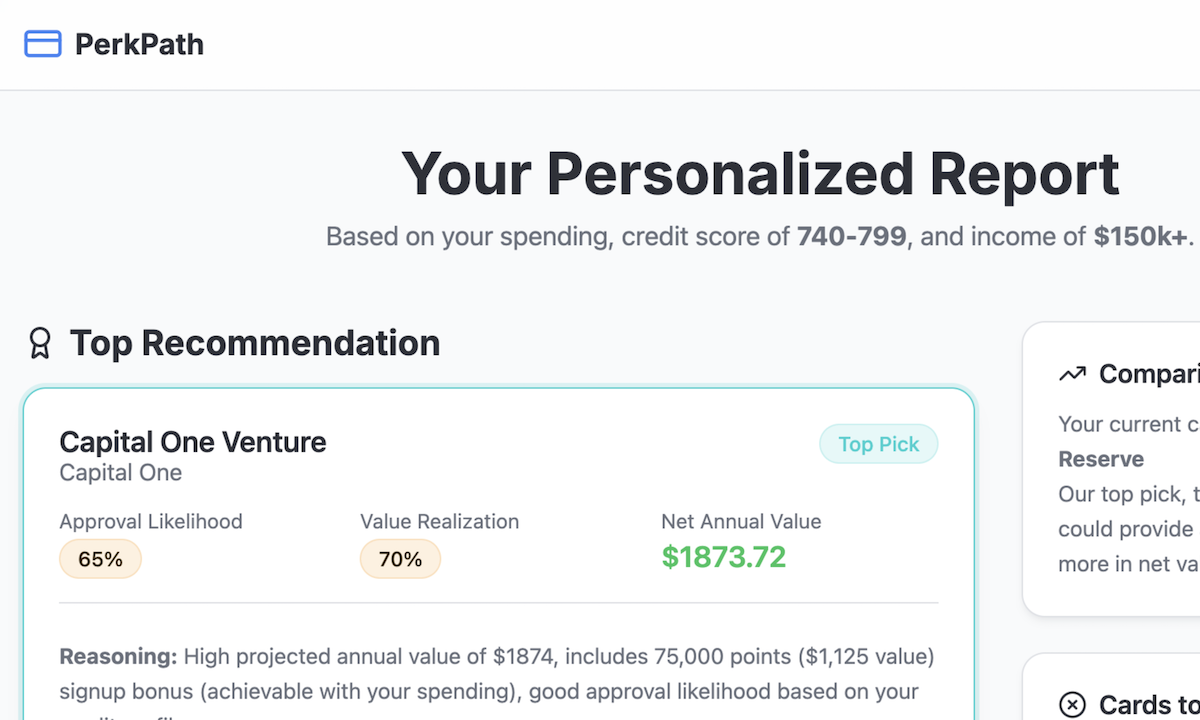Click the 65% approval likelihood badge
The height and width of the screenshot is (720, 1200).
tap(100, 559)
